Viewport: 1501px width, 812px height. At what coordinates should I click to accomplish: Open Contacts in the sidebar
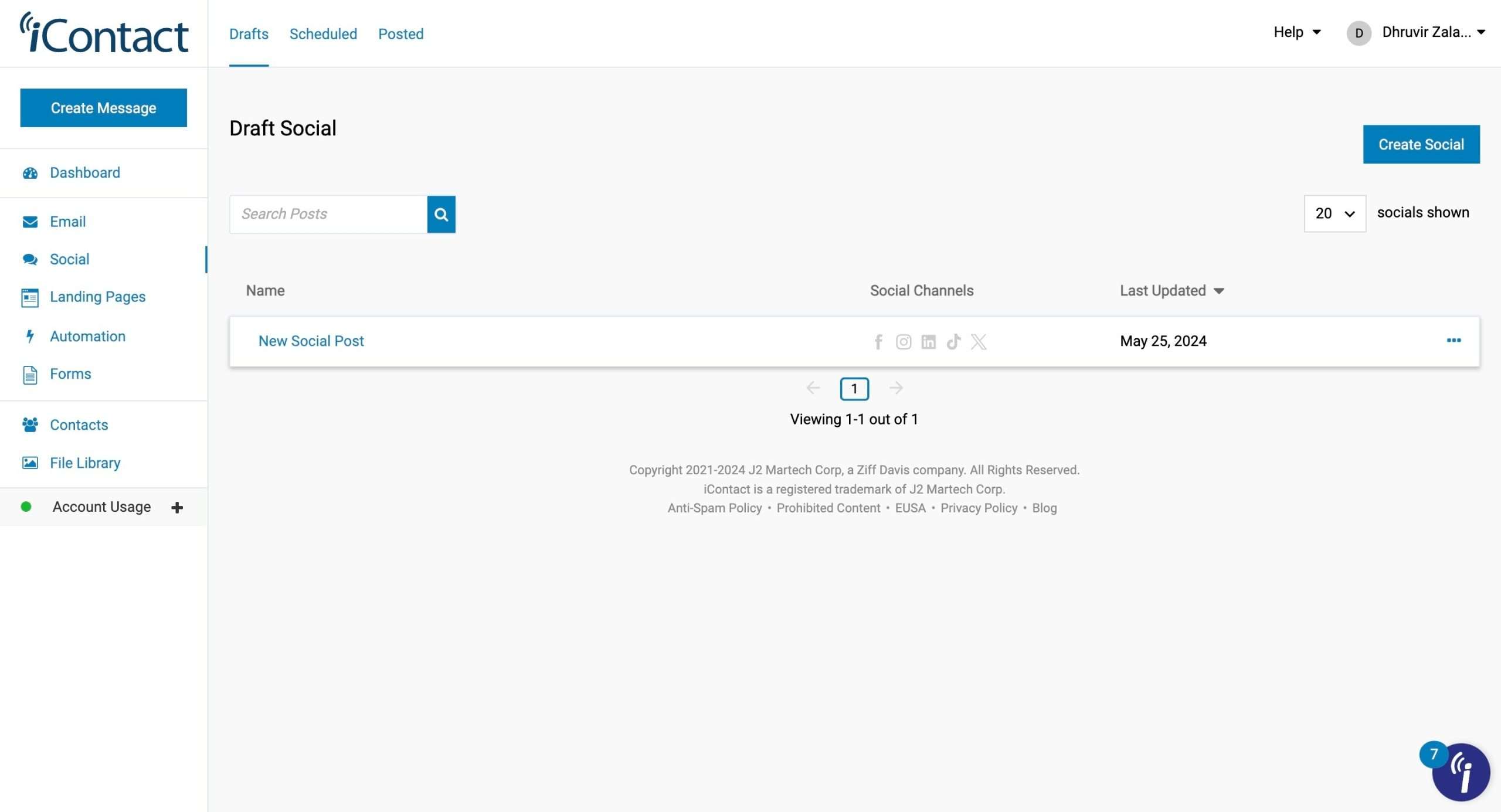79,425
